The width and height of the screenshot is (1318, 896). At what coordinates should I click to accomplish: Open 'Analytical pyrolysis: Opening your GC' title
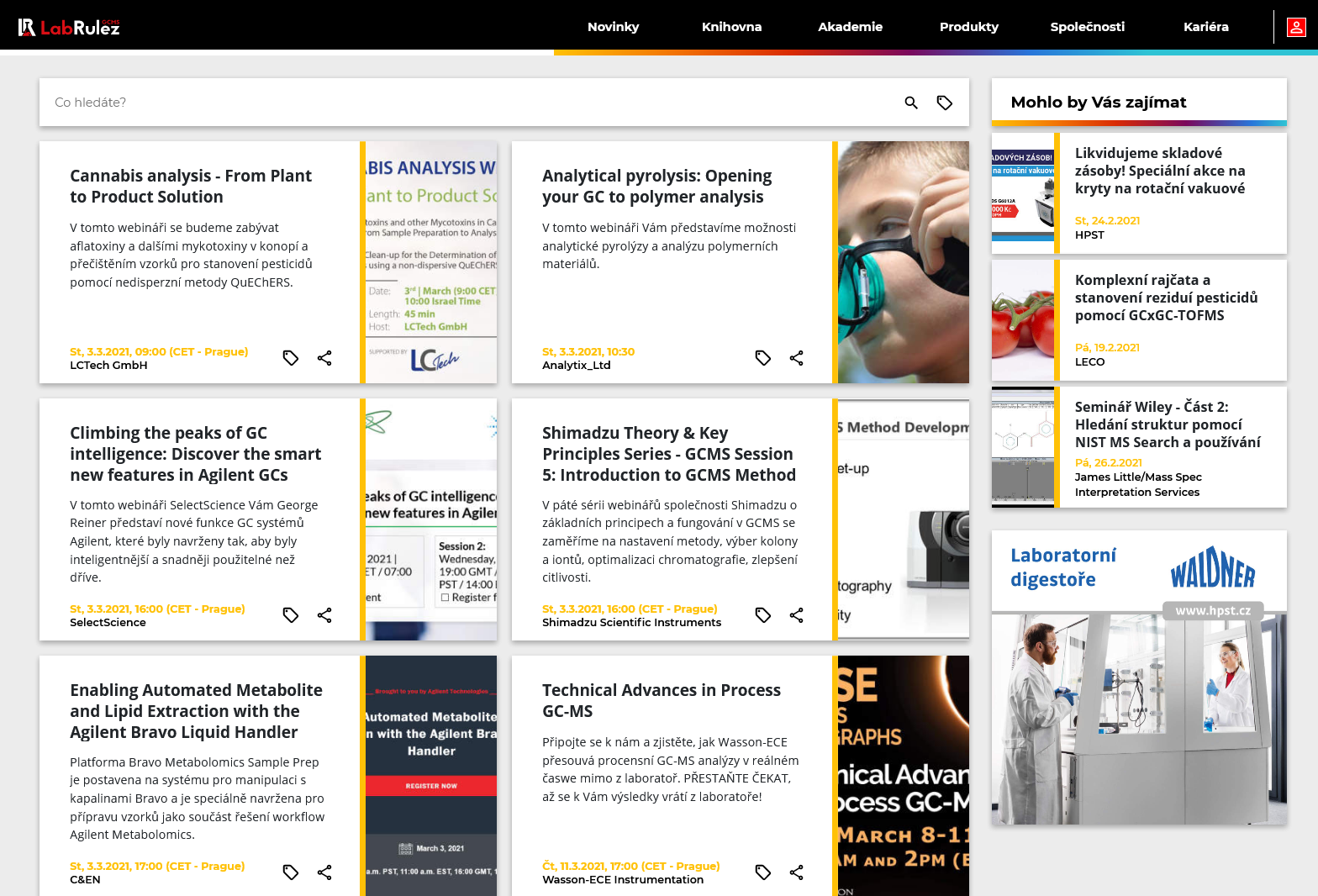(656, 186)
